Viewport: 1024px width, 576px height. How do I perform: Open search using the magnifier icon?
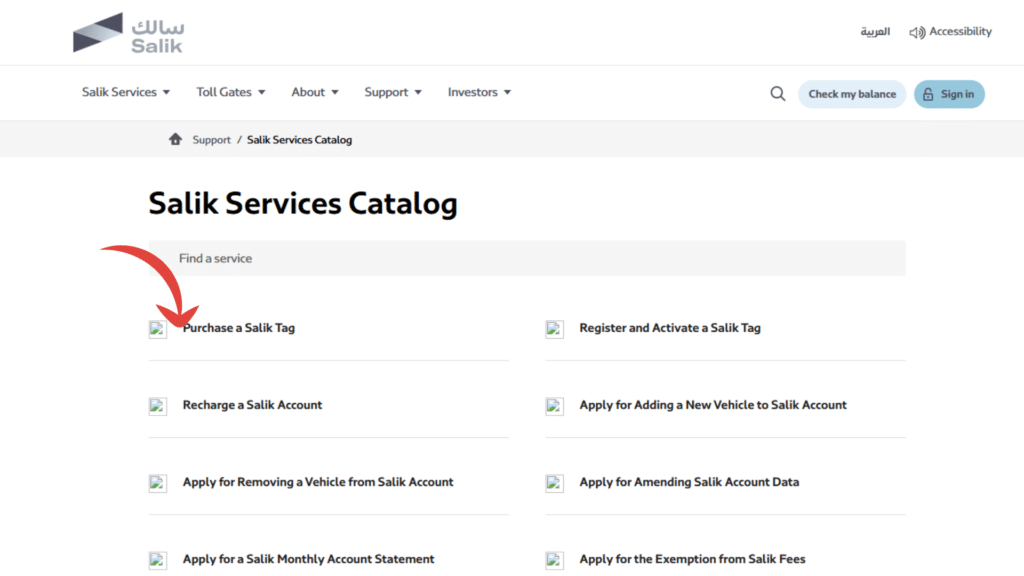pyautogui.click(x=777, y=94)
